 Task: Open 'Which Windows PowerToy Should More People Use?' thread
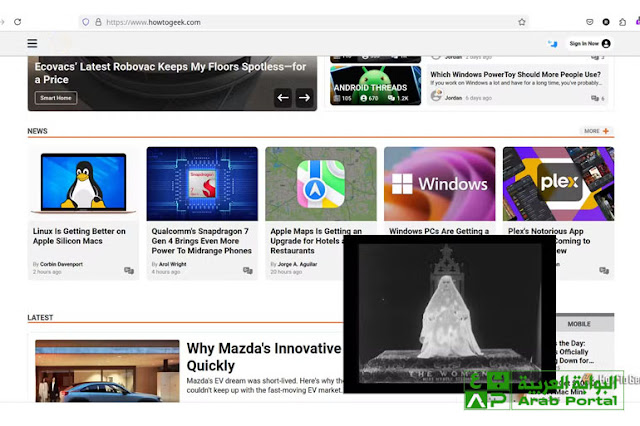pyautogui.click(x=516, y=74)
